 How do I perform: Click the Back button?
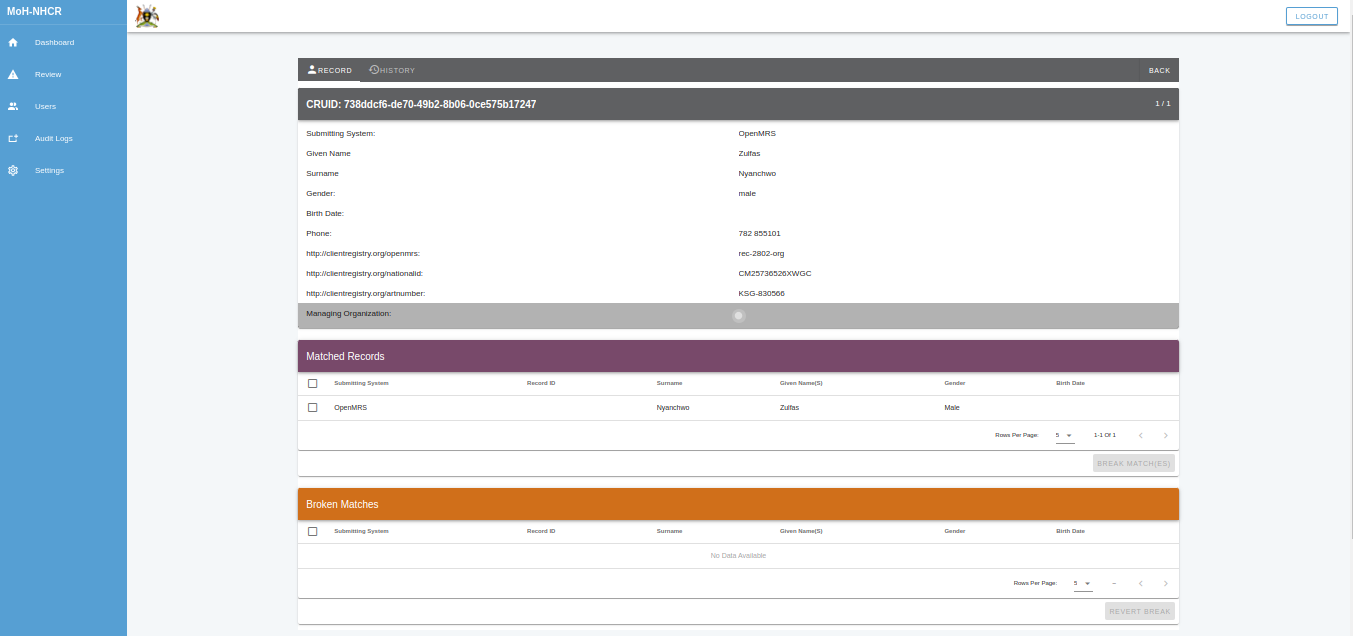click(x=1159, y=70)
